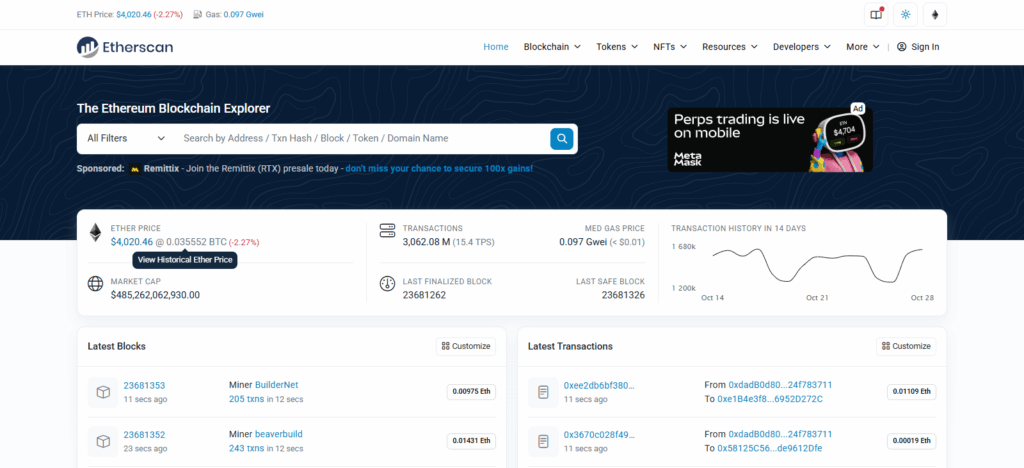
Task: Click the document icon beside transaction 0x3670c028f49
Action: [x=542, y=441]
